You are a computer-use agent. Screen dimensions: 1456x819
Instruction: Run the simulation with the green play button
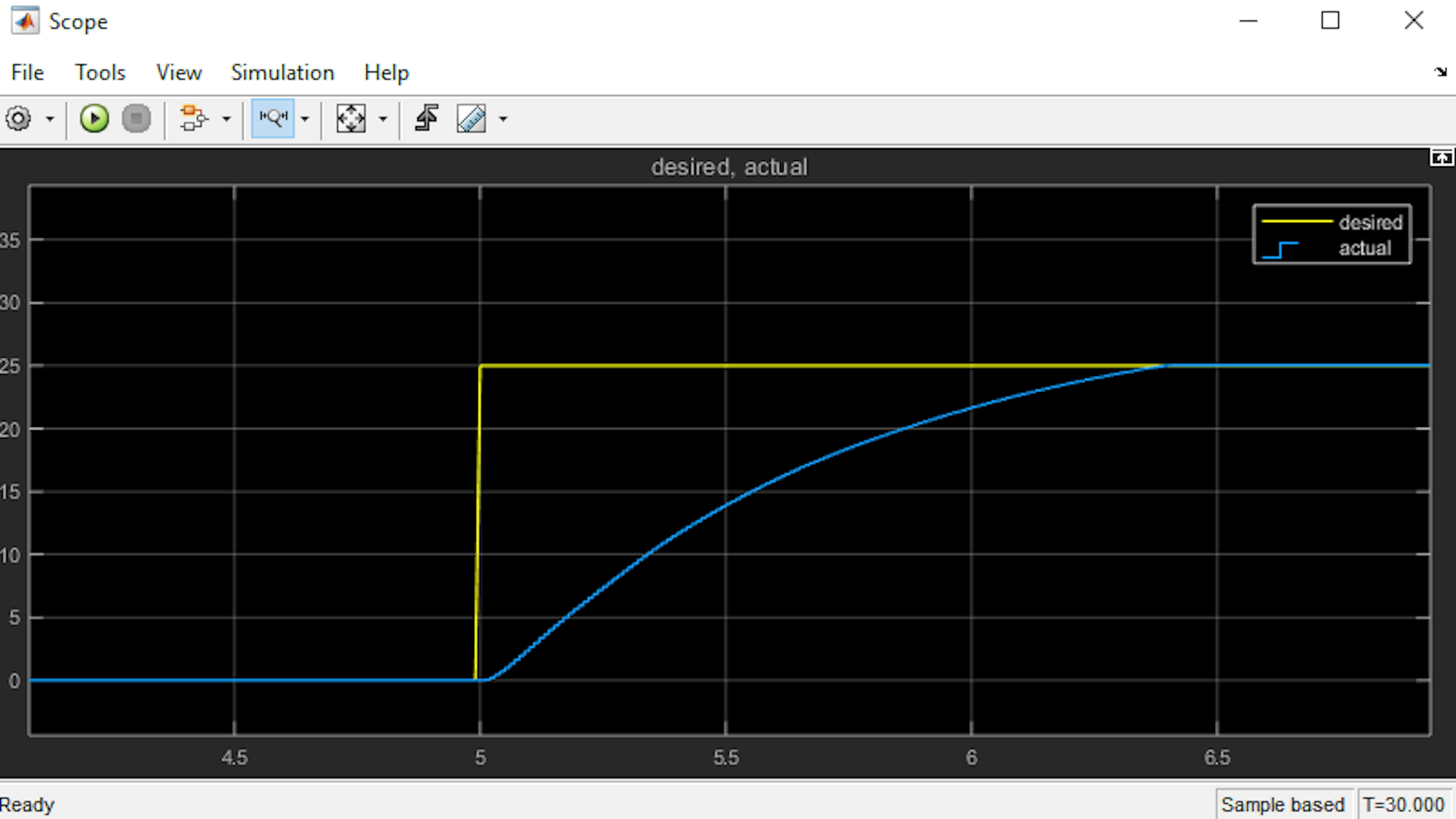pos(94,119)
